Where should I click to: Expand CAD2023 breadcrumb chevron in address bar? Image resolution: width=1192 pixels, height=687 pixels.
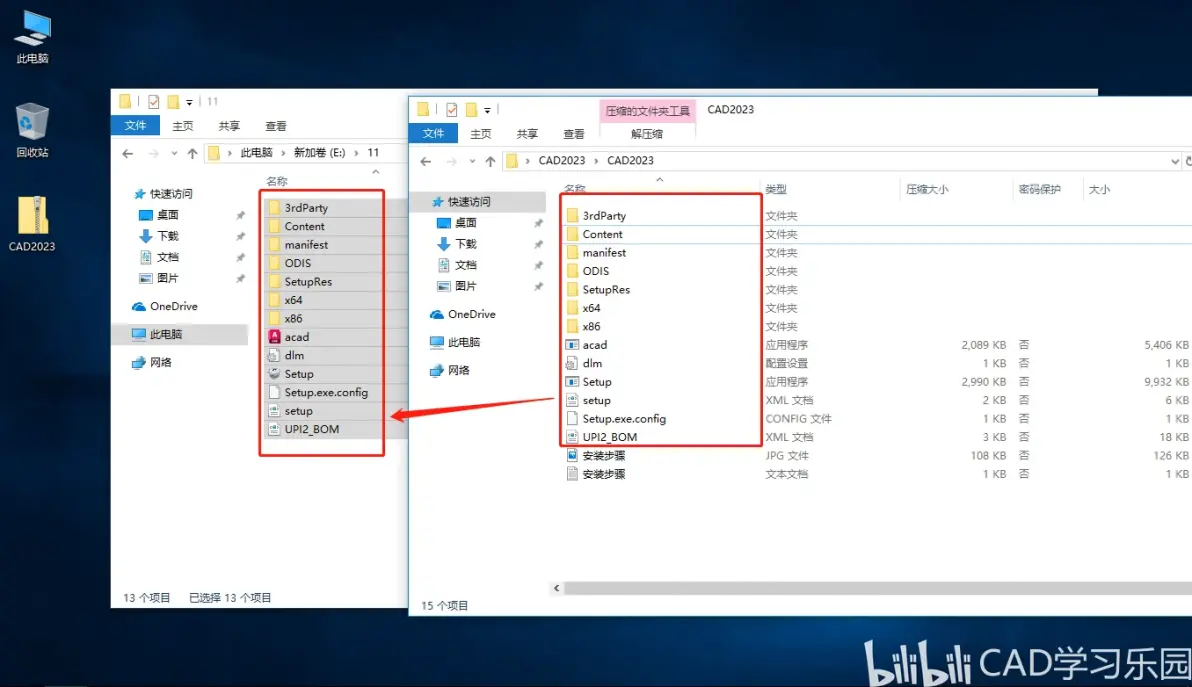(x=596, y=161)
